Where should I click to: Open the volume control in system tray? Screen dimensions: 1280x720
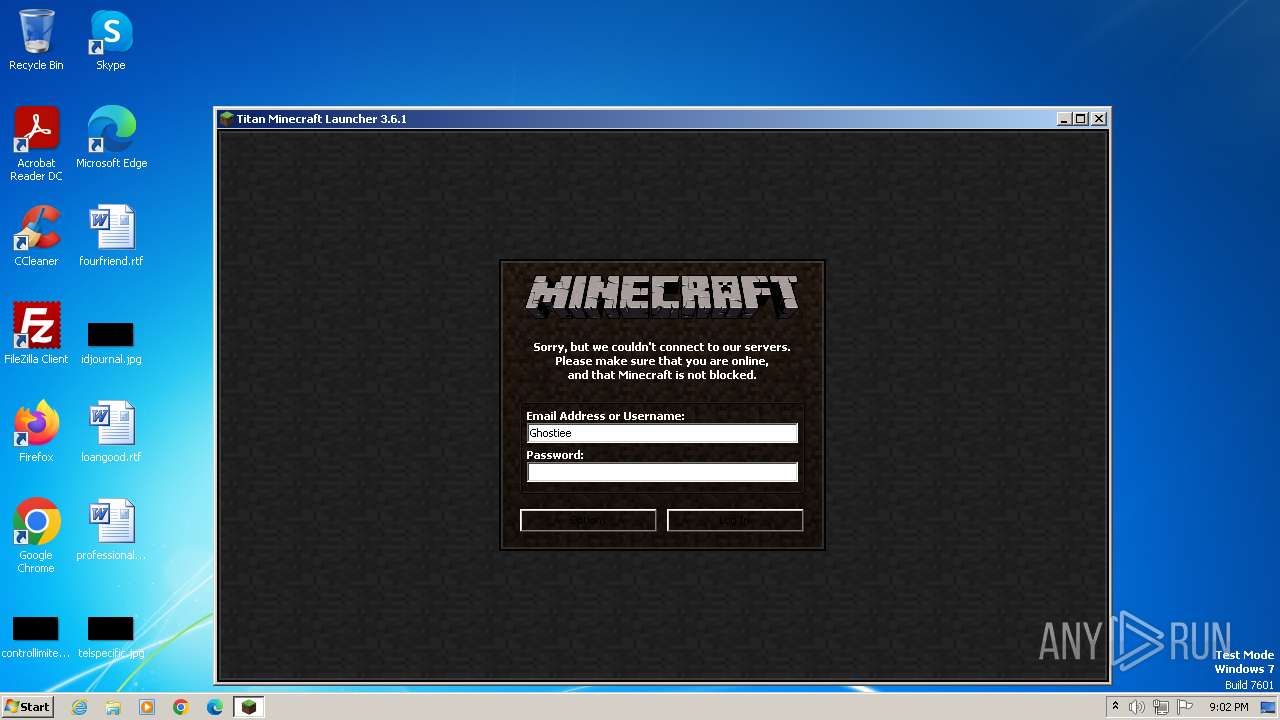click(x=1136, y=707)
